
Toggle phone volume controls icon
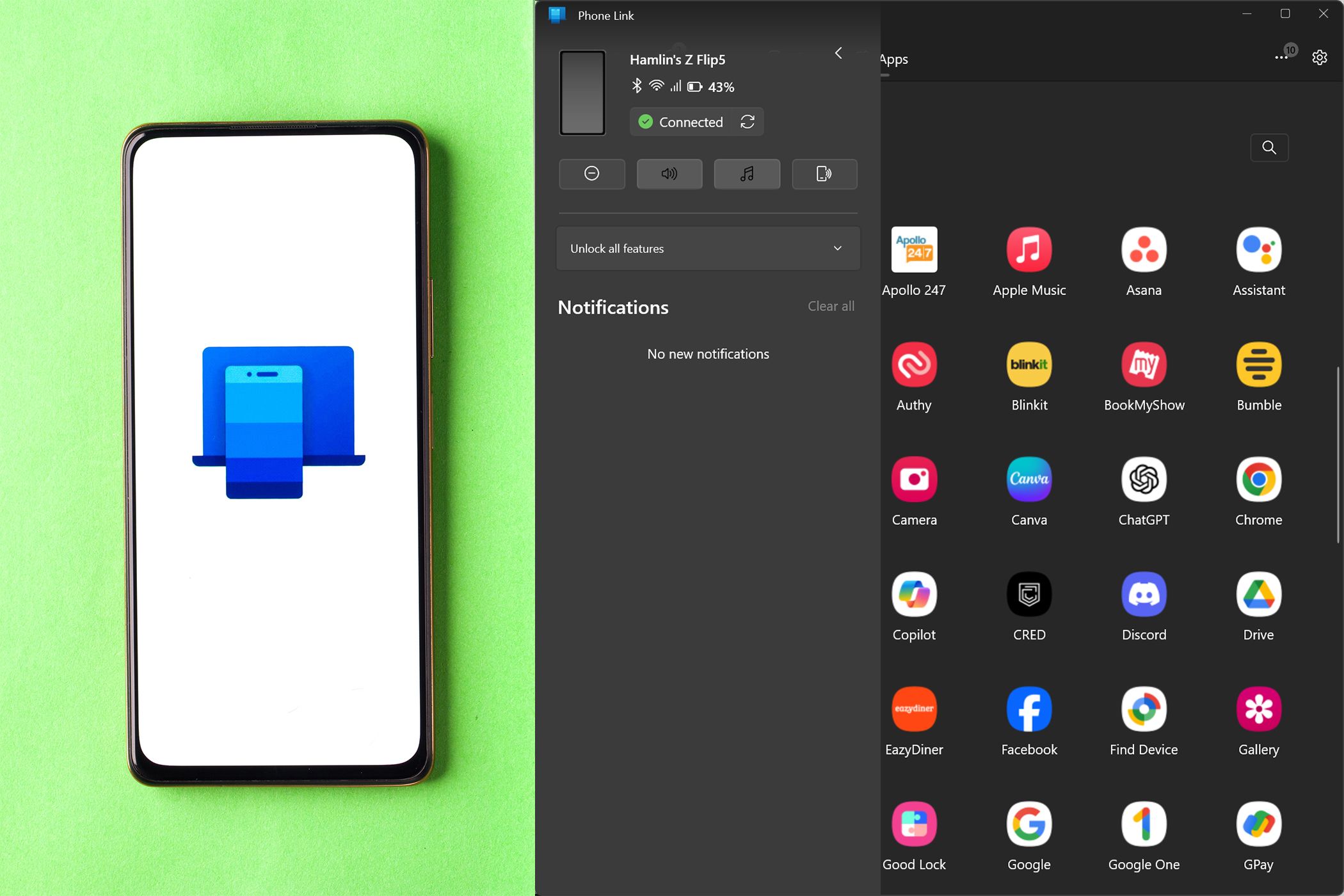[669, 173]
